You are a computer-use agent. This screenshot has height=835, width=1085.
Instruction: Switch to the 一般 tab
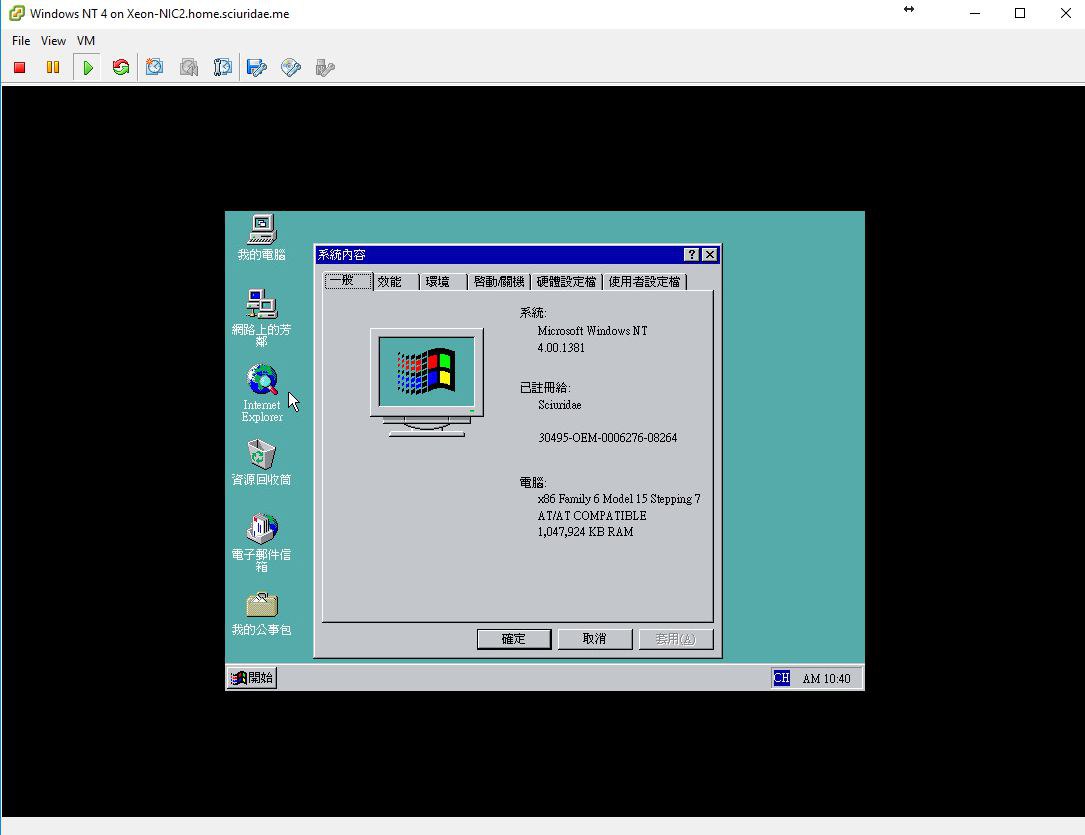click(x=348, y=280)
